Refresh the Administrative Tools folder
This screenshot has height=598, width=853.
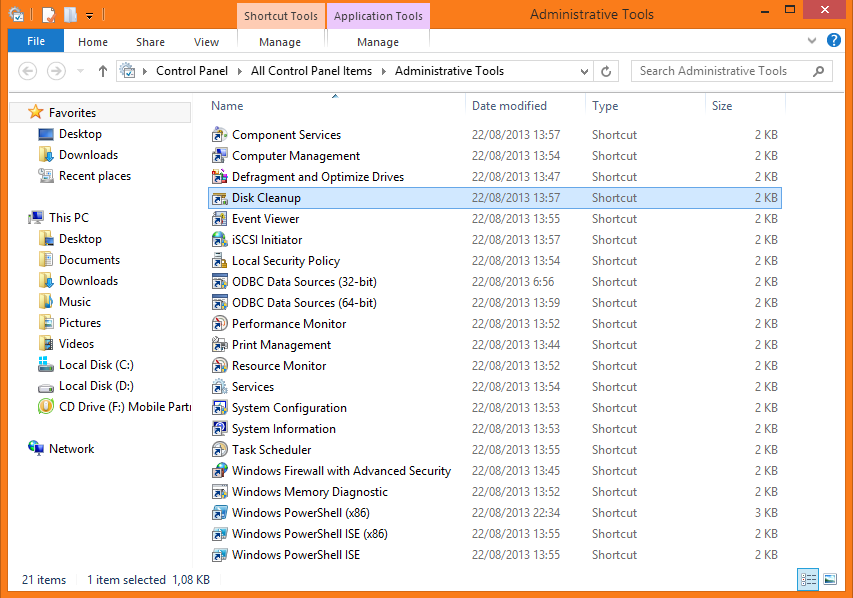coord(605,71)
